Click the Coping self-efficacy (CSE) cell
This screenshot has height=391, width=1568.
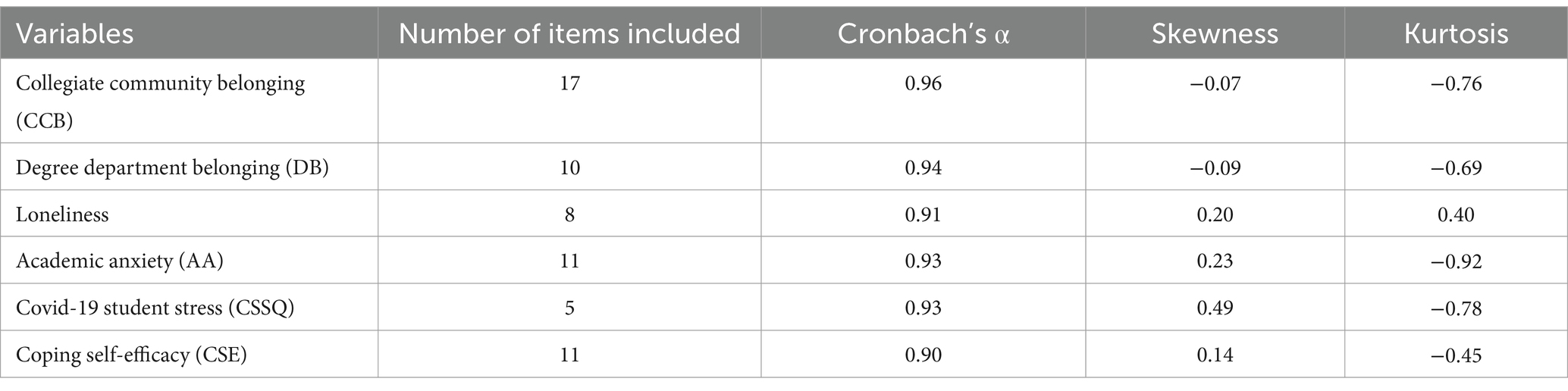pos(132,355)
